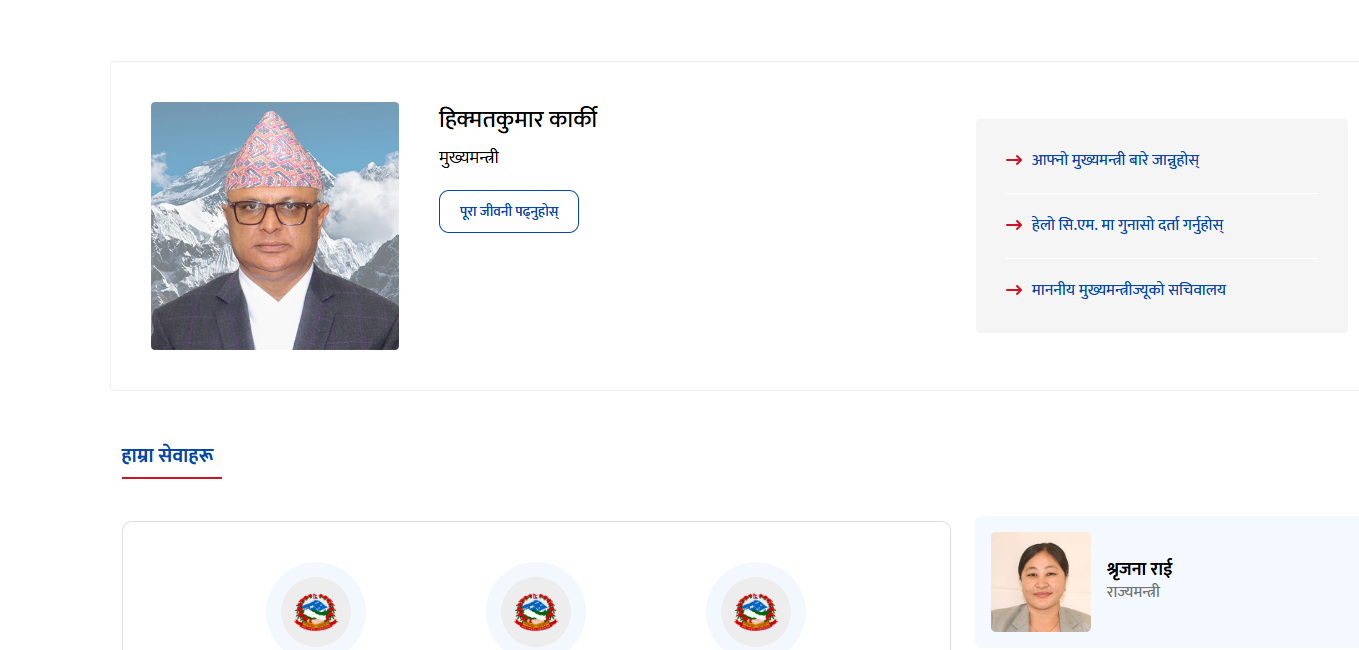Click the राज्यमन्त्री label under श्रृजना राई

coord(1133,592)
